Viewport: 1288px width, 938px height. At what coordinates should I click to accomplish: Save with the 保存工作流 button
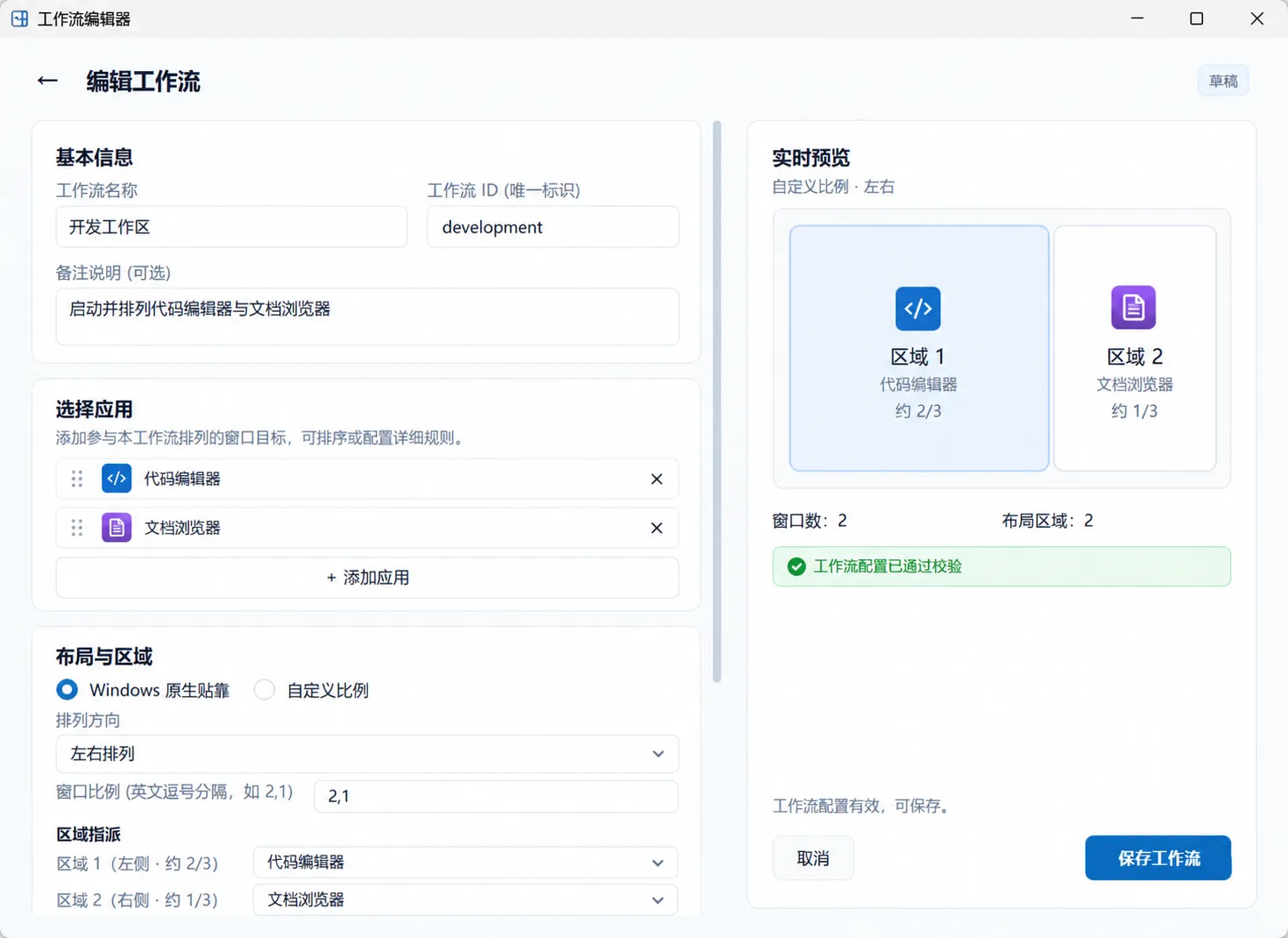coord(1158,858)
